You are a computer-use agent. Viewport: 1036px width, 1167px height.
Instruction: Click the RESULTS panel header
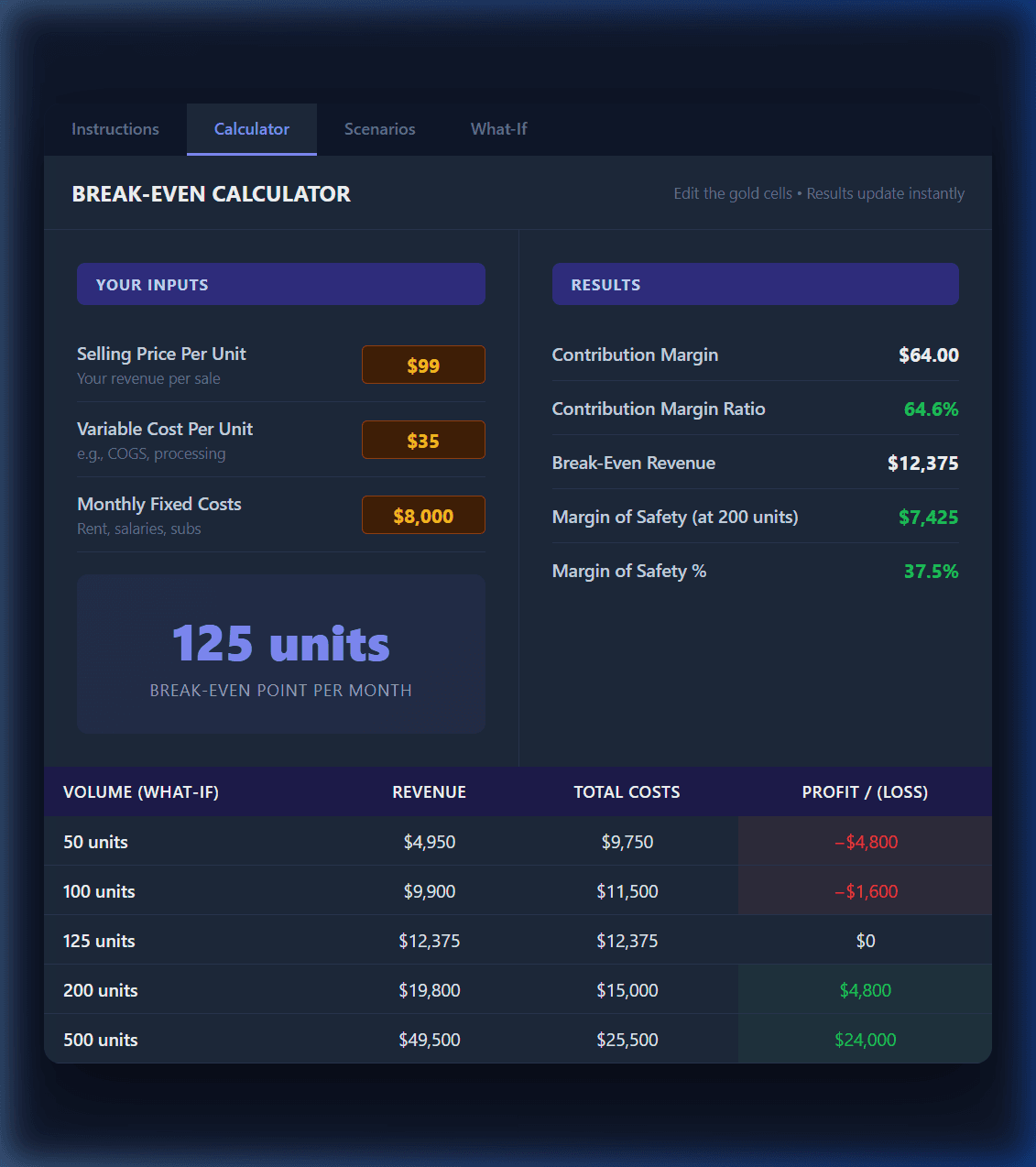point(755,284)
